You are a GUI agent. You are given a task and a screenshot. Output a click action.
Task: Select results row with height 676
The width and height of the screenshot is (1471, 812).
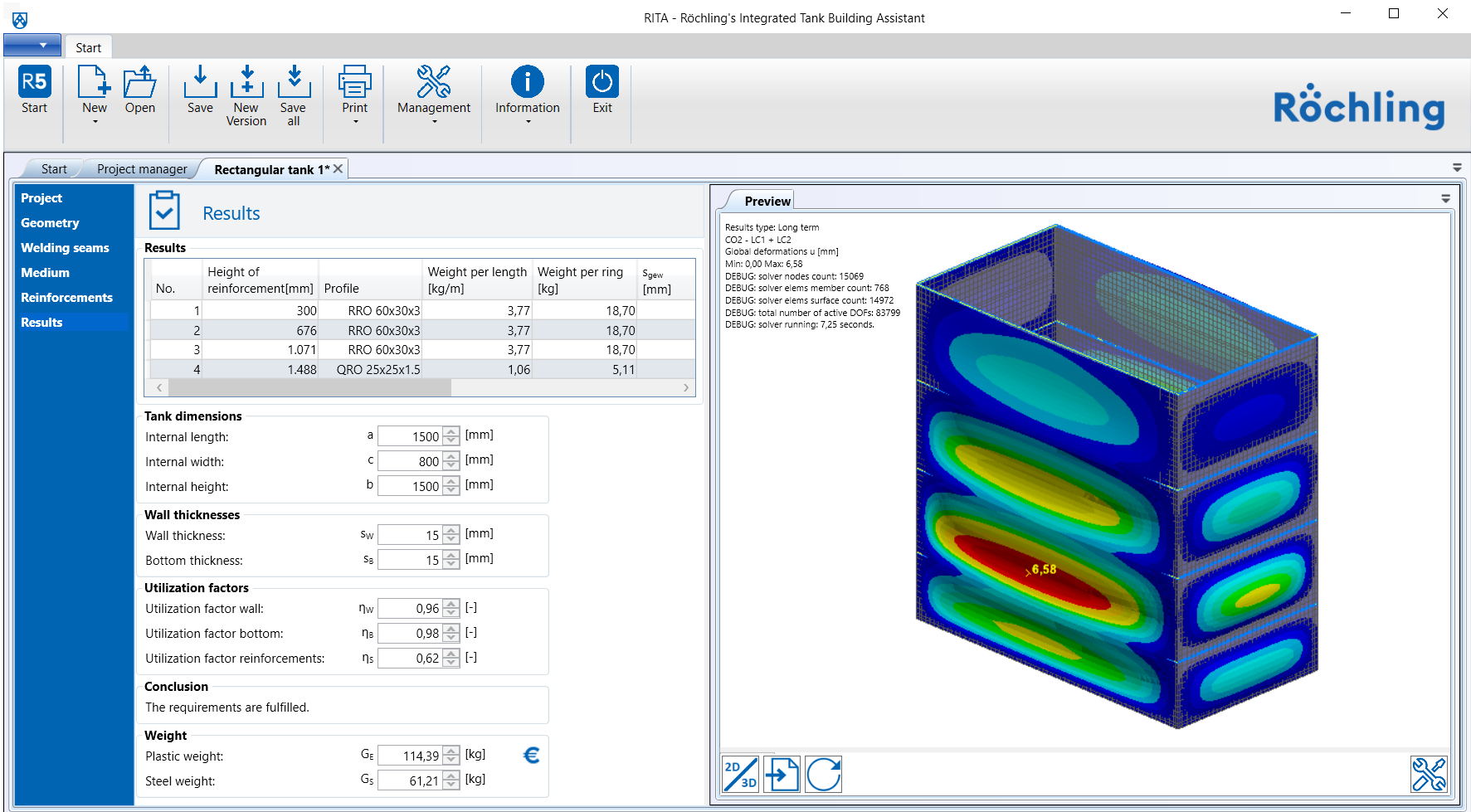click(421, 330)
